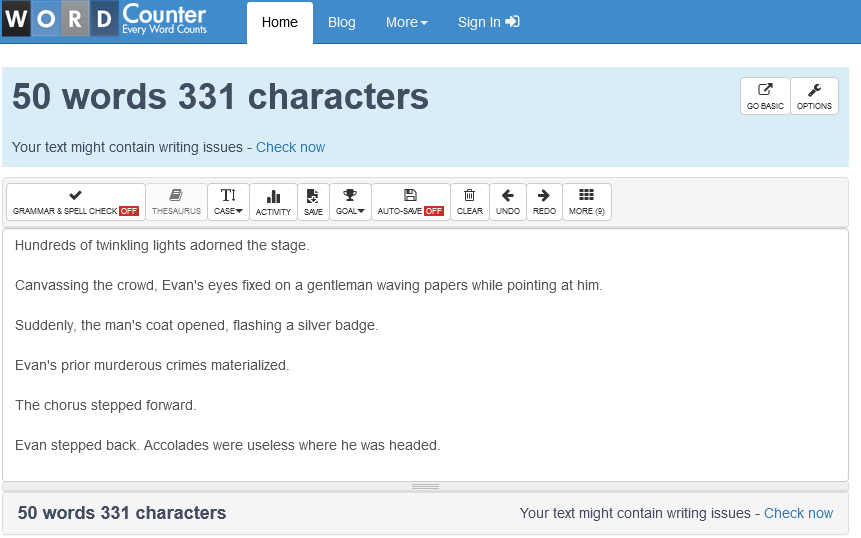This screenshot has width=861, height=538.
Task: Click the top Check now link
Action: (x=290, y=147)
